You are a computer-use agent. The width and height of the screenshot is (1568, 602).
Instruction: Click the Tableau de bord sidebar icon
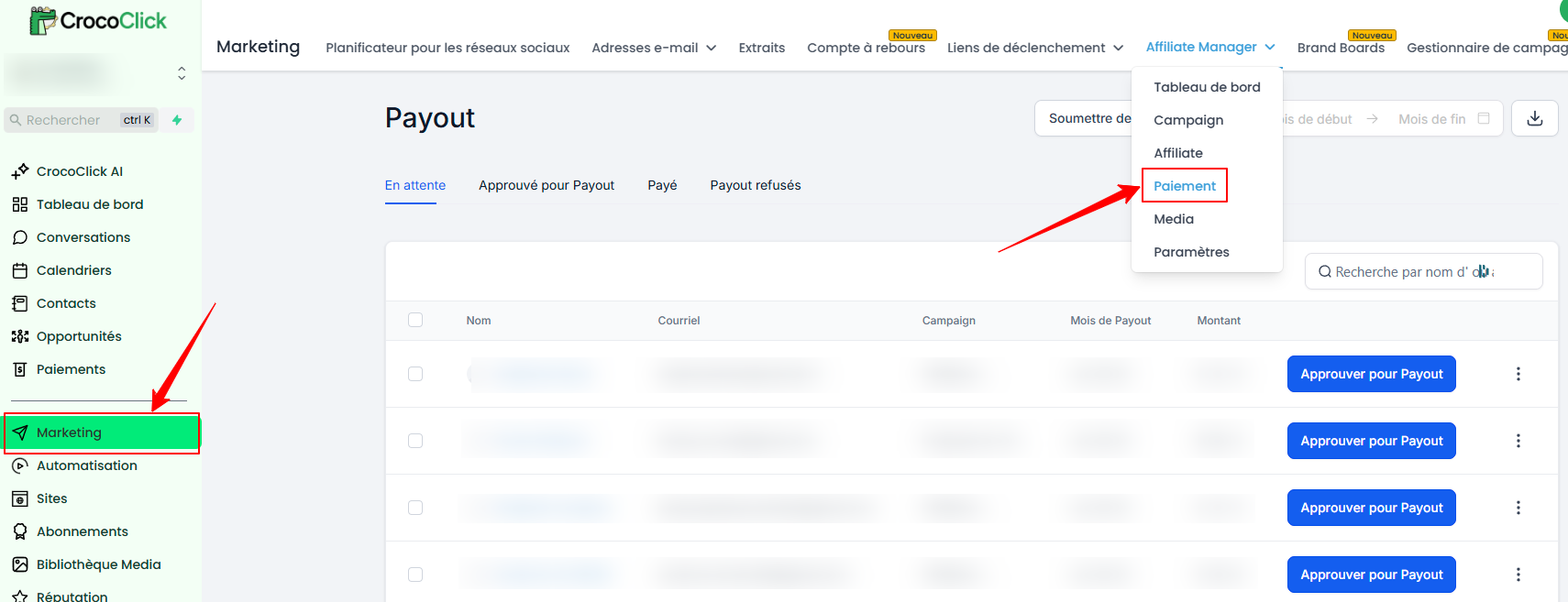pos(20,204)
